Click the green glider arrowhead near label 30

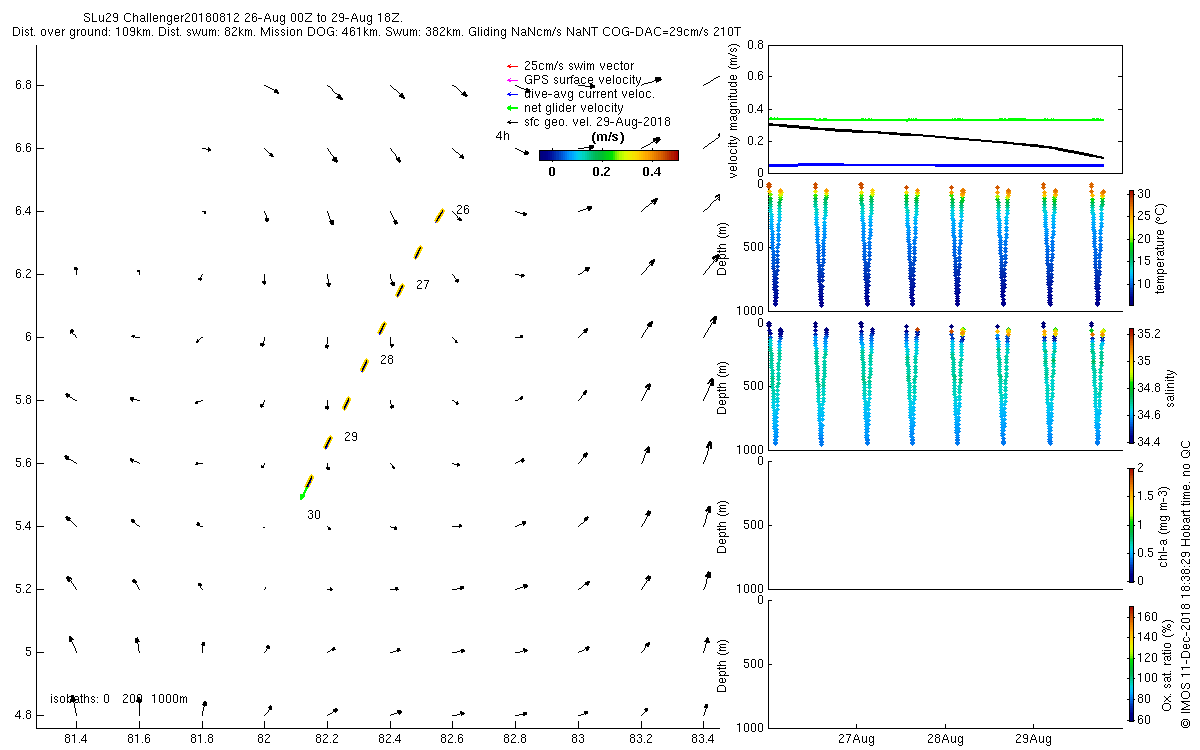[x=302, y=495]
